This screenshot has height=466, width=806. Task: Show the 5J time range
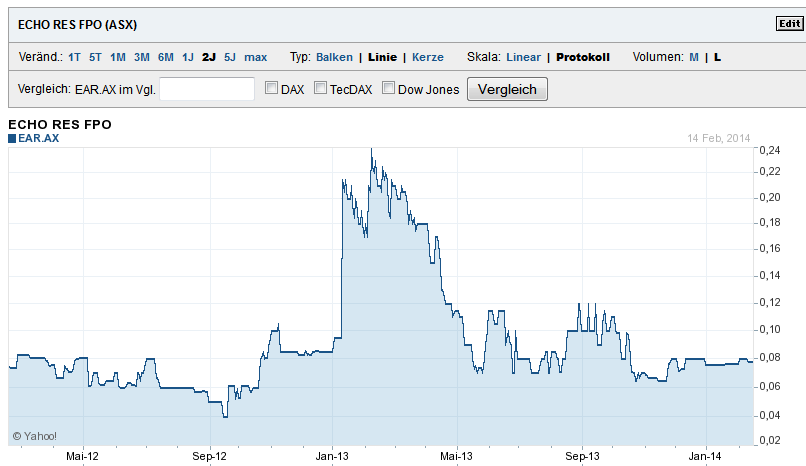[x=230, y=57]
